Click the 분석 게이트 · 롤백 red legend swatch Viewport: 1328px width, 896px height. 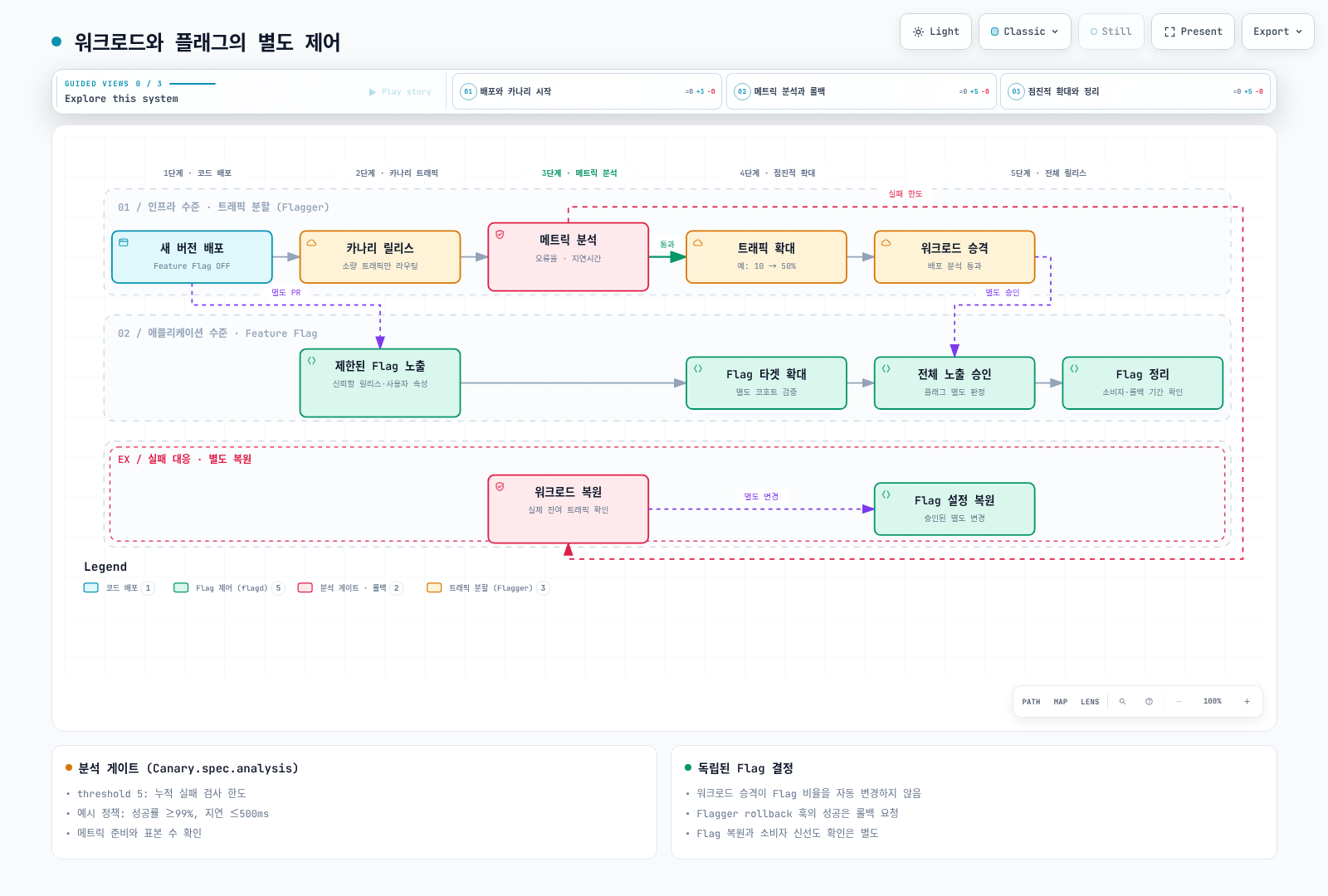click(x=305, y=588)
